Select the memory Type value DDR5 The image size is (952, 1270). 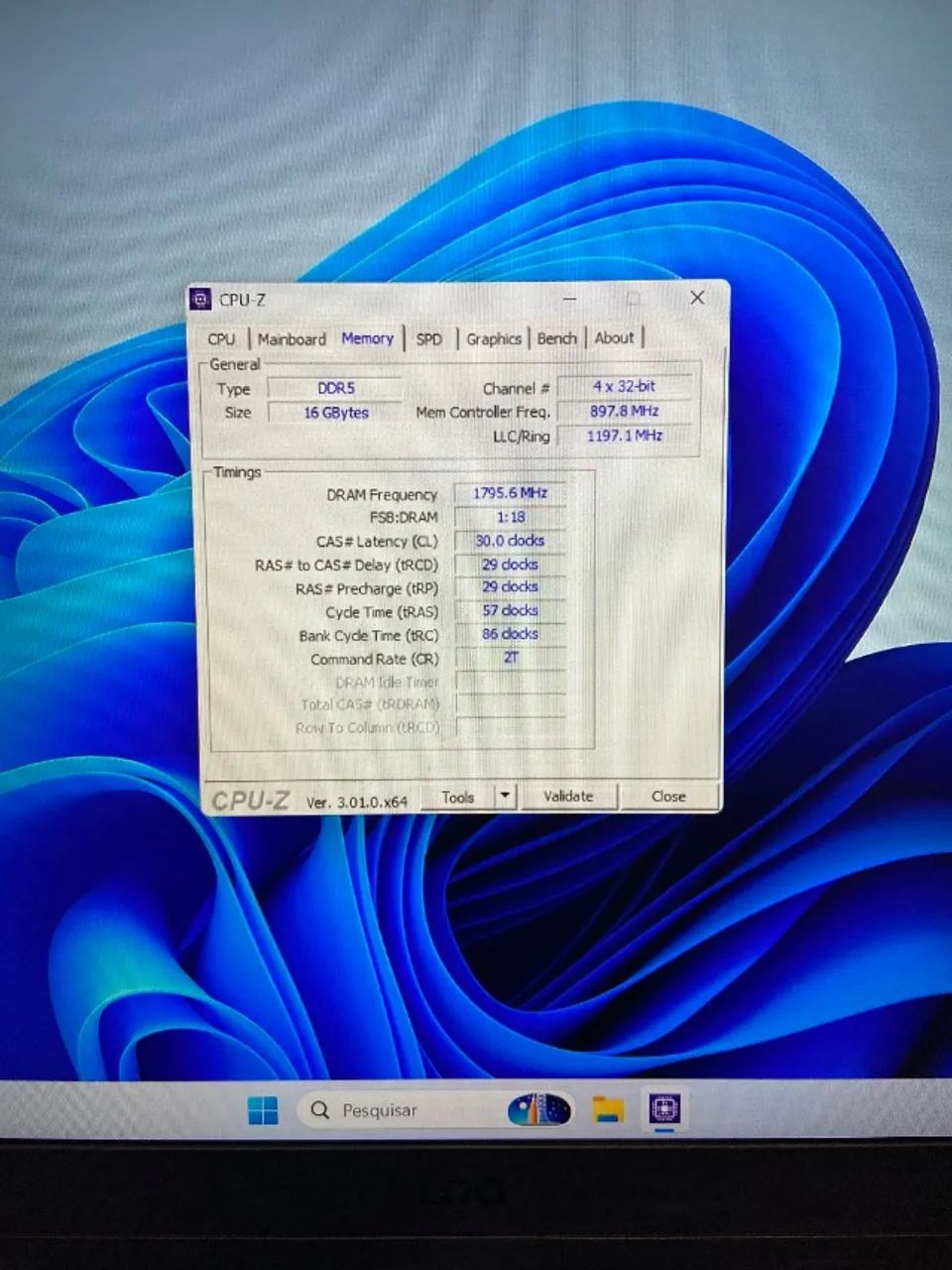coord(335,389)
